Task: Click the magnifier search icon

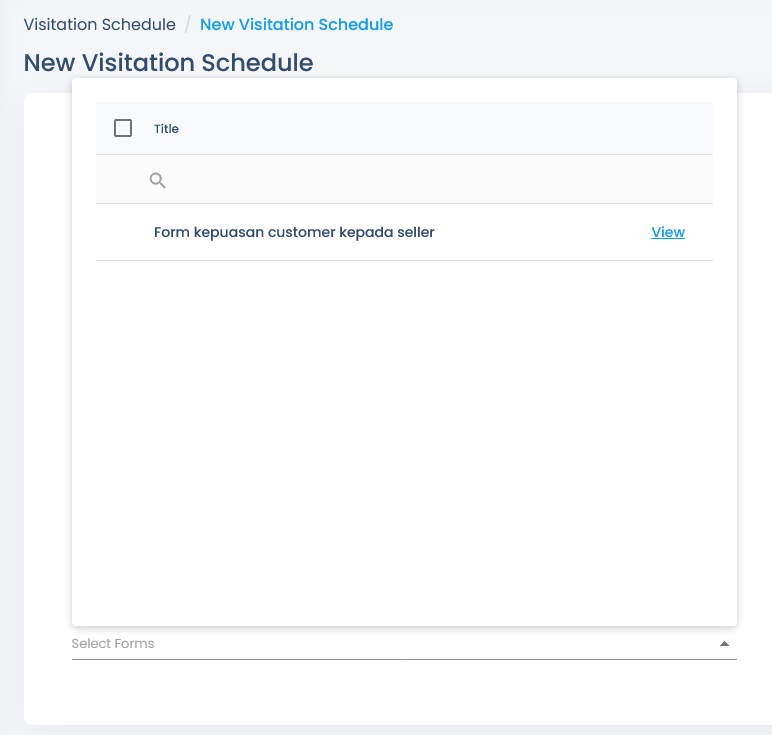Action: [x=158, y=180]
